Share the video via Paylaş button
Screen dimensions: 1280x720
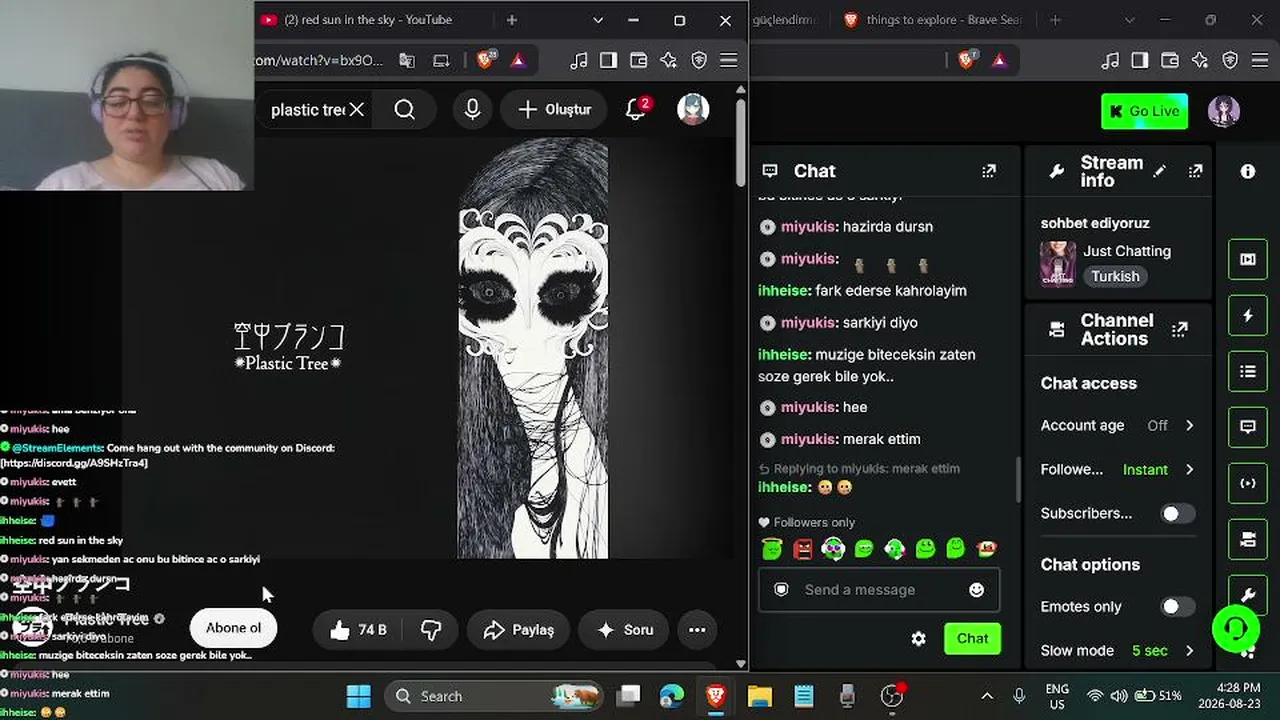[x=518, y=630]
